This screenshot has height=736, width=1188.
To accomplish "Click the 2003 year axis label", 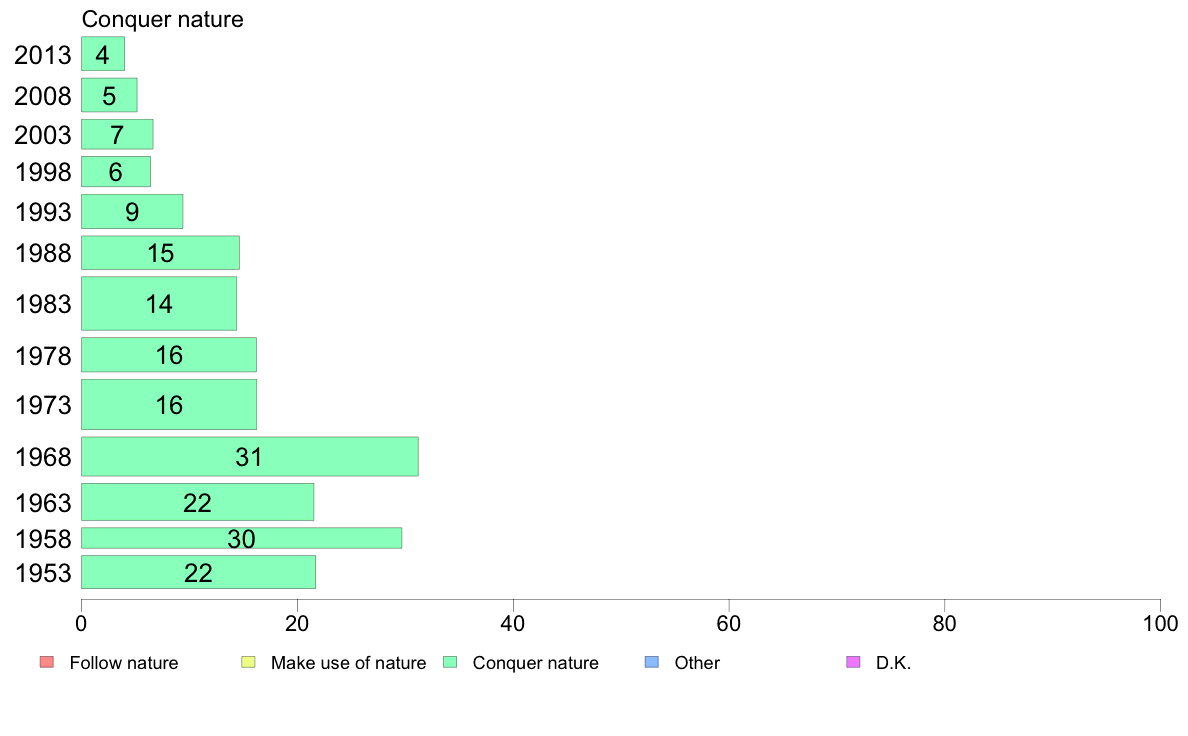I will pyautogui.click(x=43, y=135).
